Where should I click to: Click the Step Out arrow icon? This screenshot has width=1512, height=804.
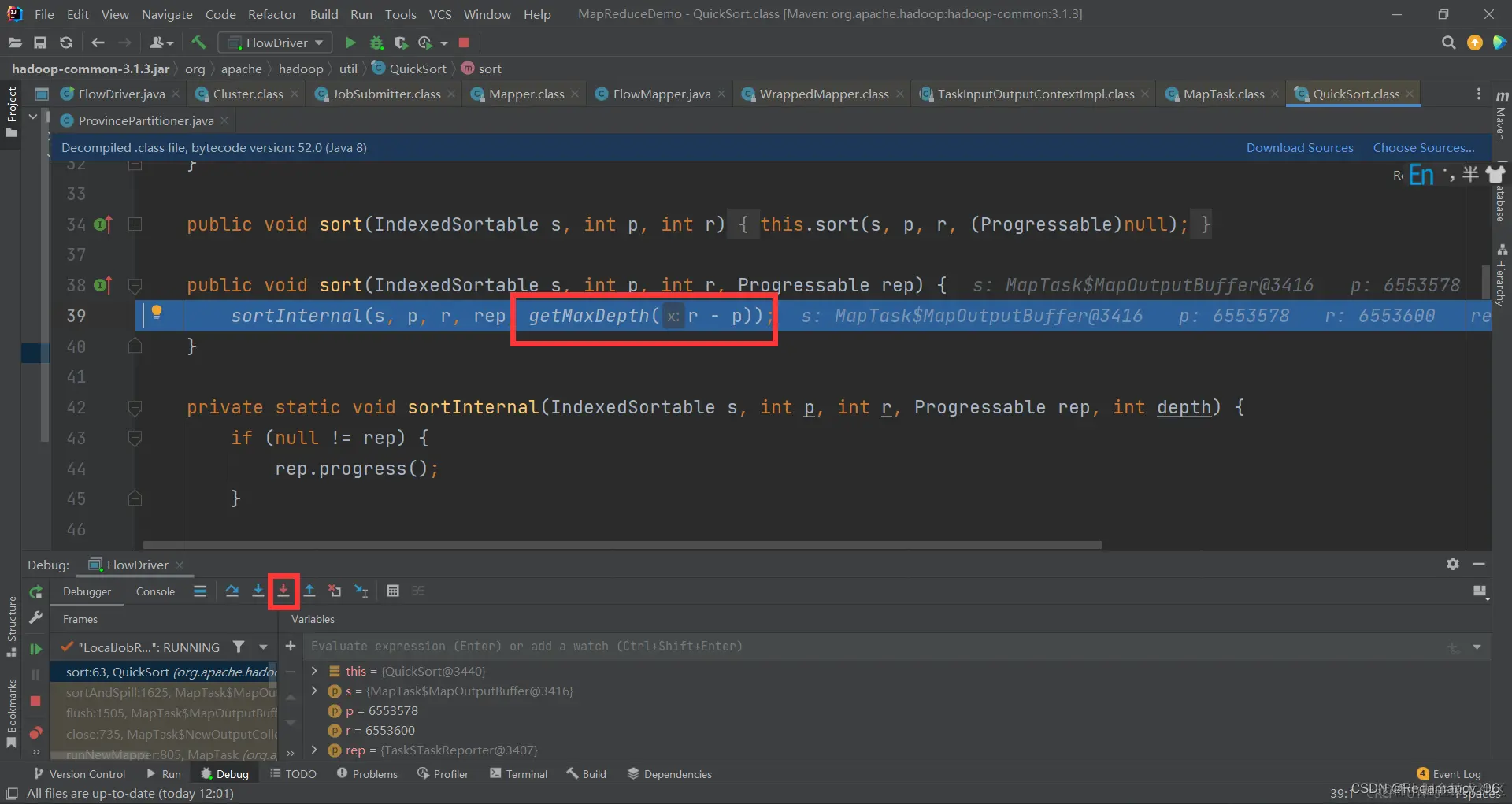[x=309, y=591]
